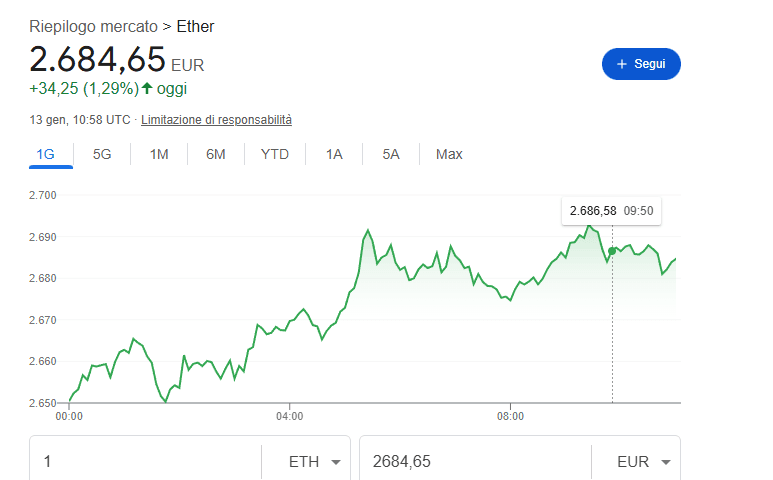Image resolution: width=773 pixels, height=480 pixels.
Task: Select the YTD time range tab
Action: click(275, 154)
